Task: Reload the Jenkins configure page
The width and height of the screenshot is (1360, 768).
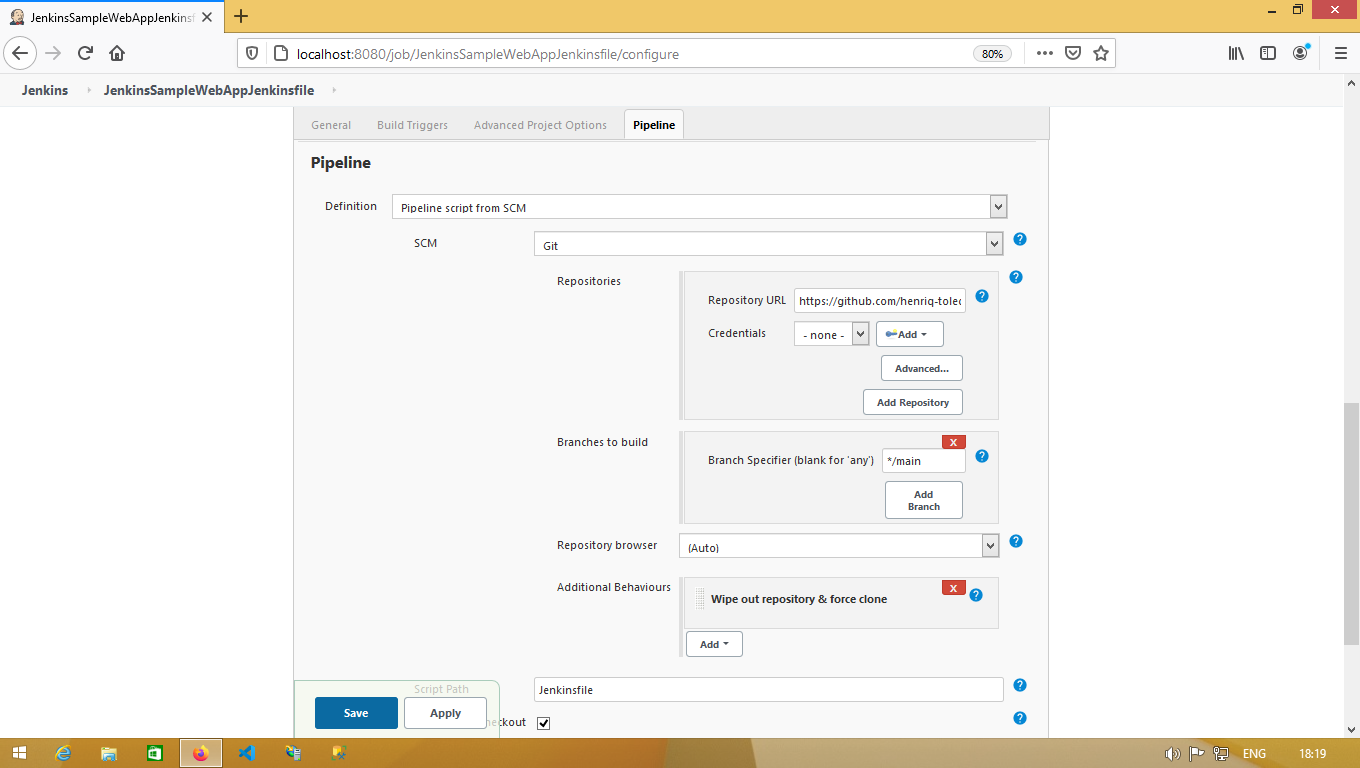Action: pos(85,53)
